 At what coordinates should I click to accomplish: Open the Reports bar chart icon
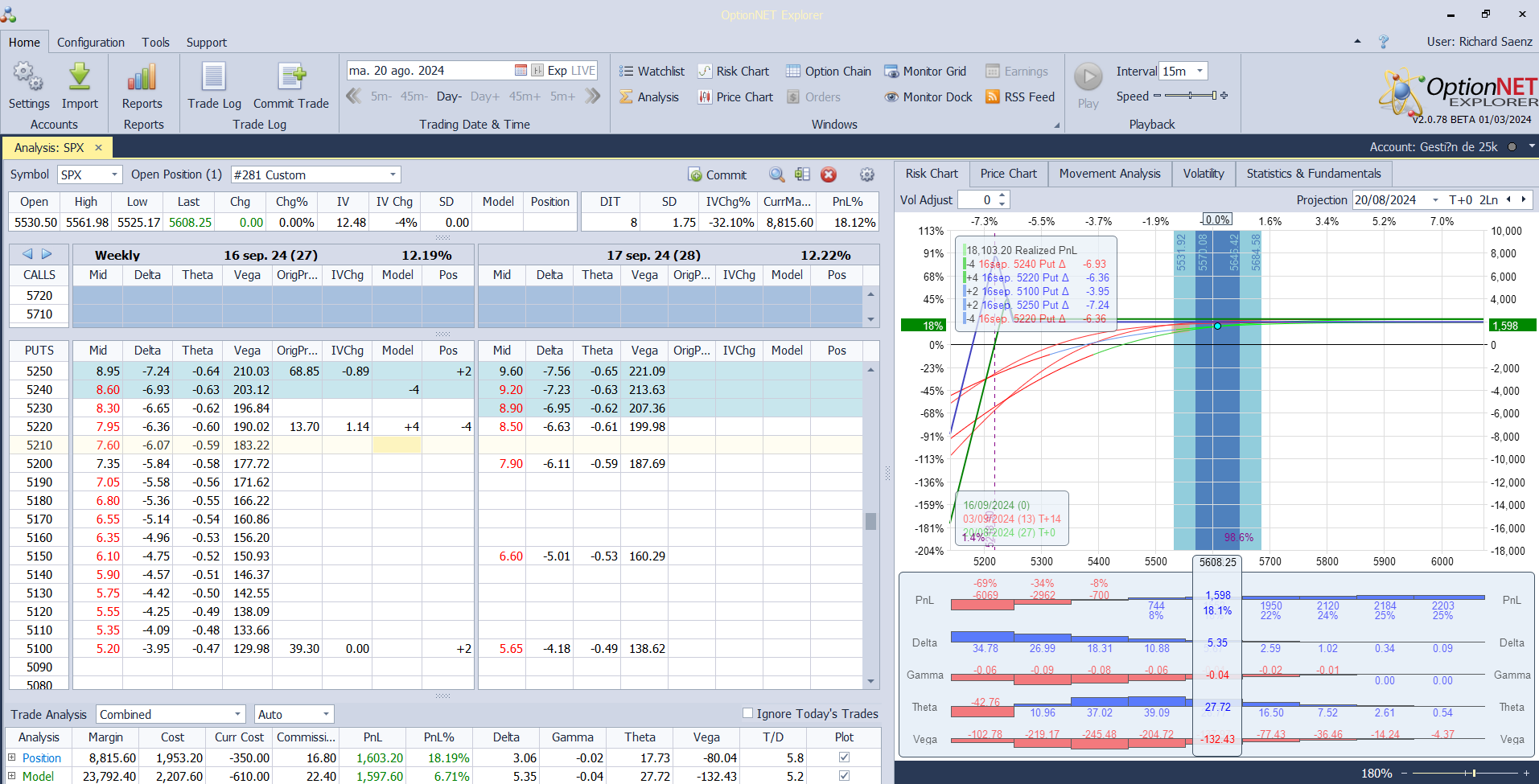pyautogui.click(x=142, y=84)
